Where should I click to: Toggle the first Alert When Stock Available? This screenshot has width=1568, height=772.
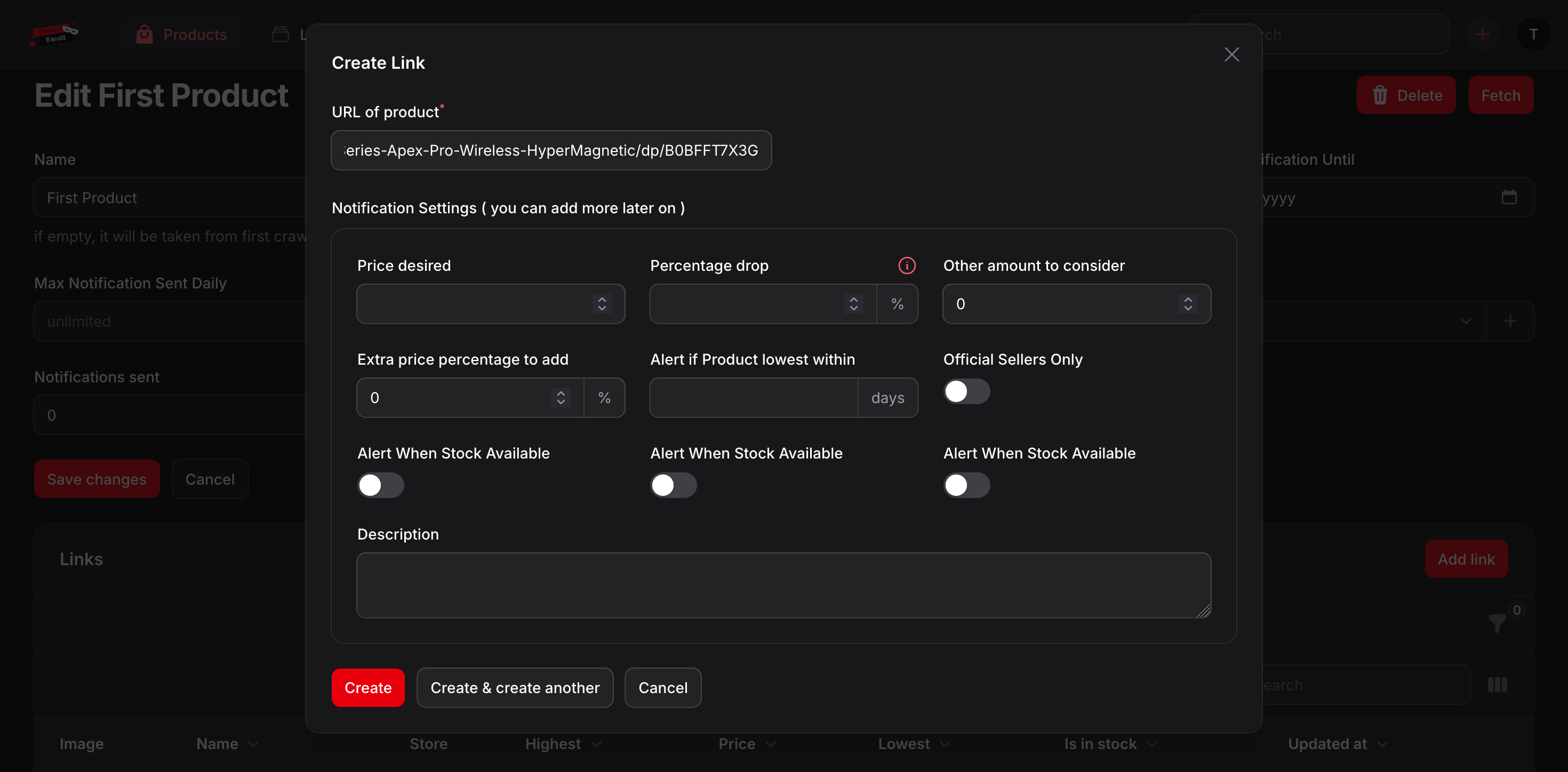(x=380, y=485)
